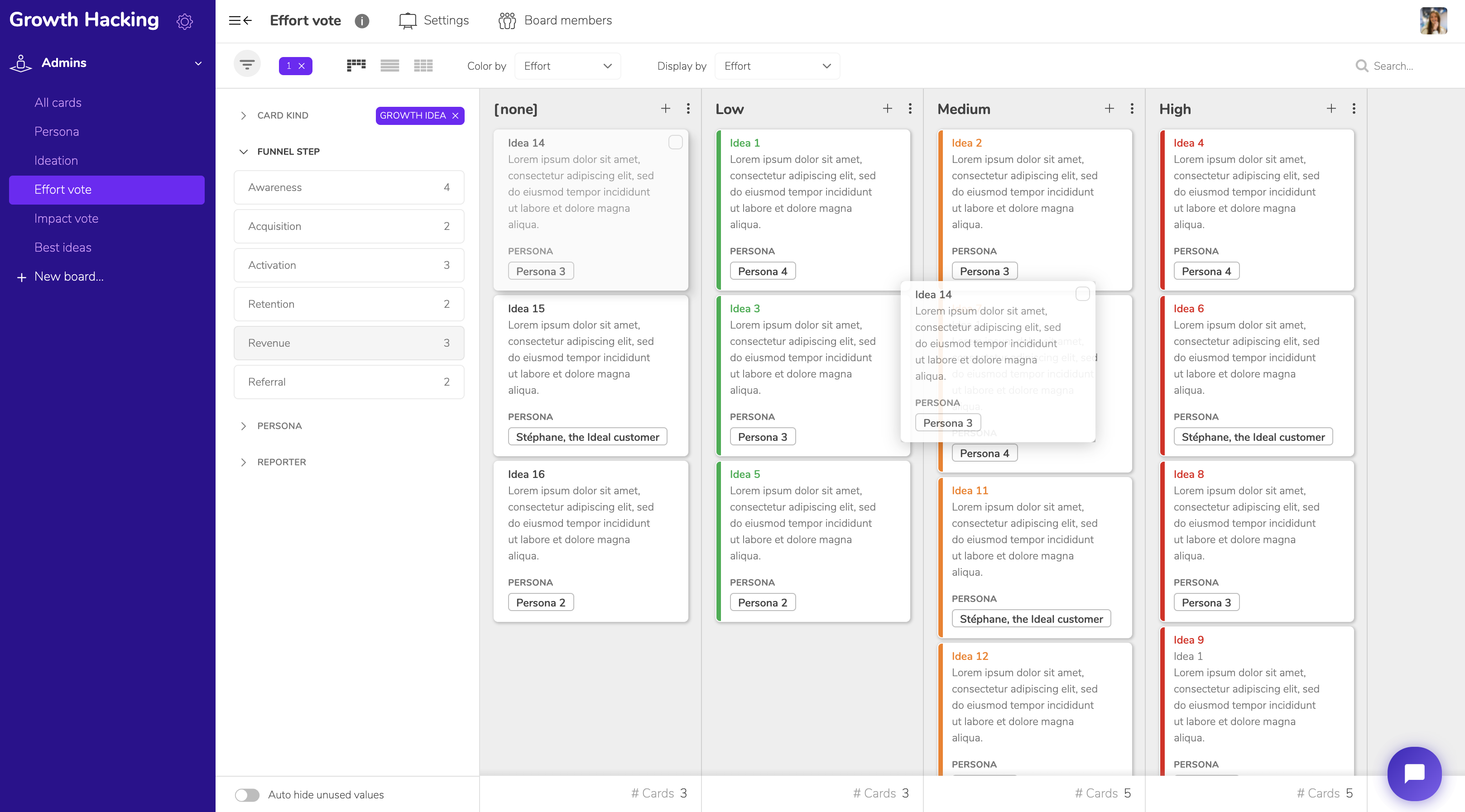This screenshot has height=812, width=1465.
Task: Click the info icon beside Effort vote
Action: (362, 21)
